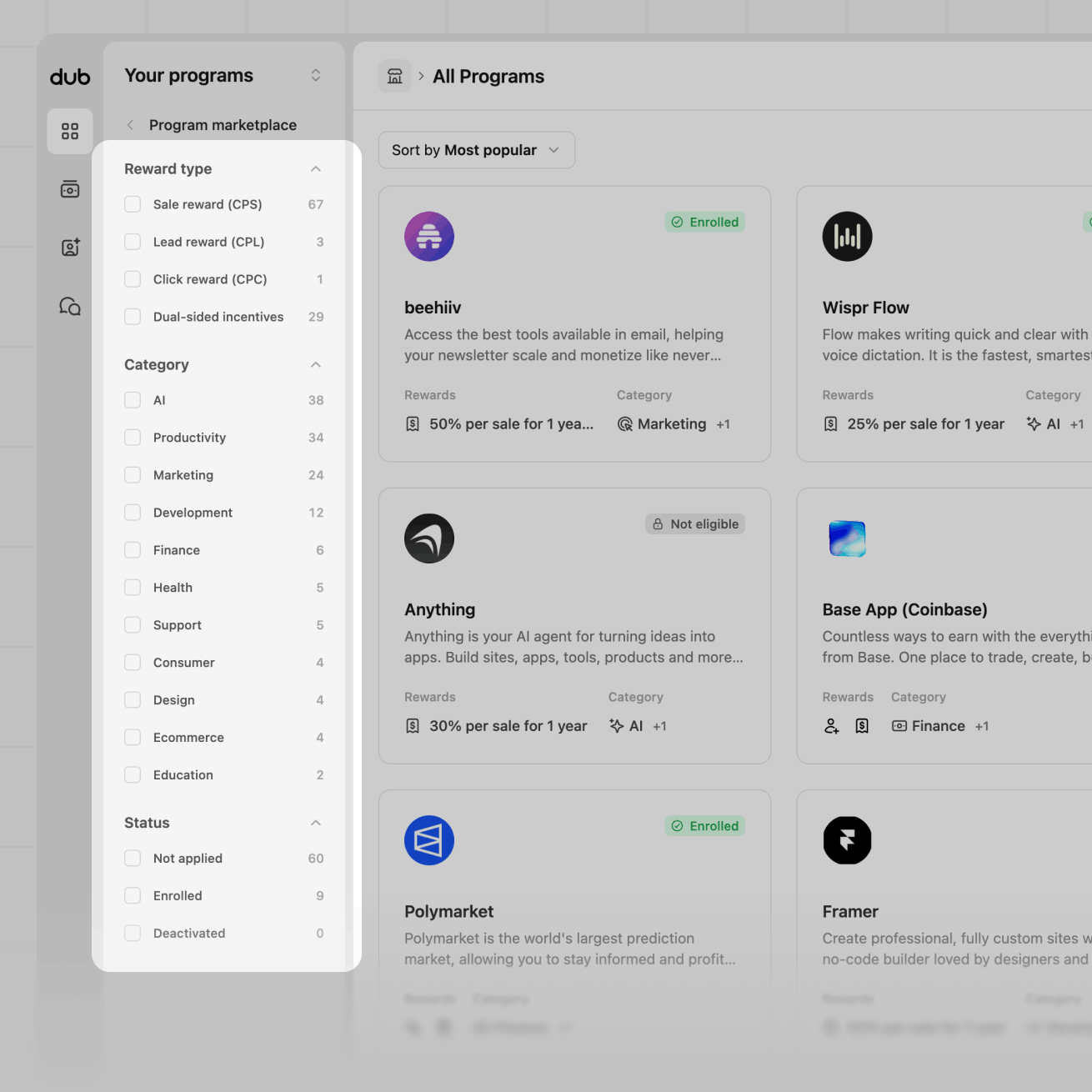Click the Anything program logo

point(429,538)
